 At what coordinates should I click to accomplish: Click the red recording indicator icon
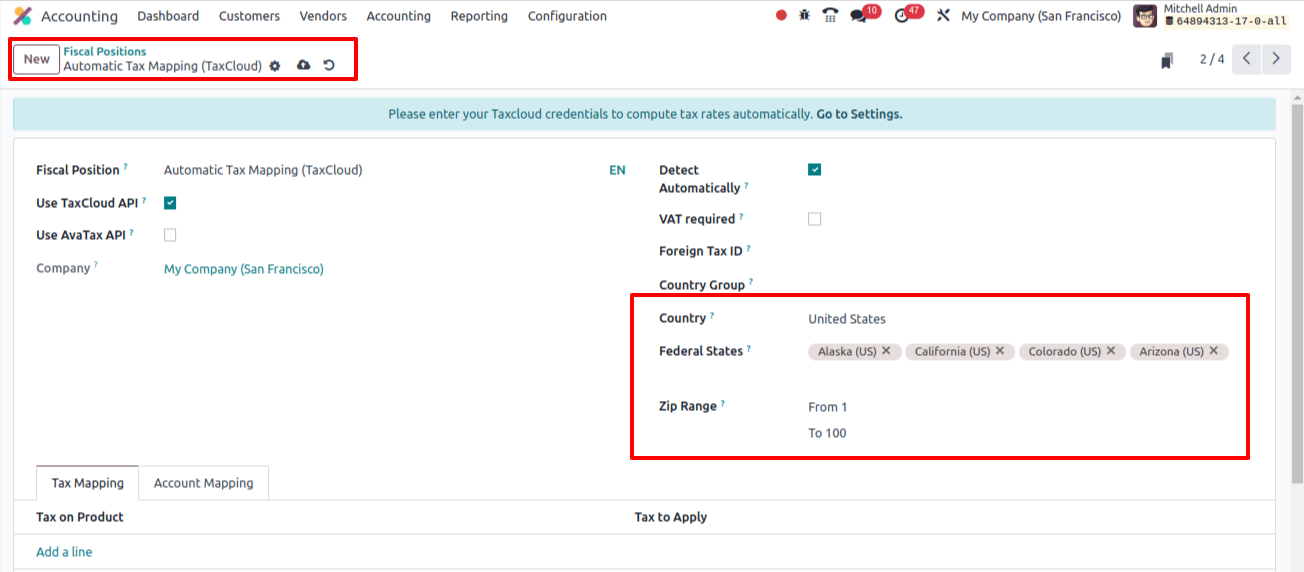tap(781, 16)
